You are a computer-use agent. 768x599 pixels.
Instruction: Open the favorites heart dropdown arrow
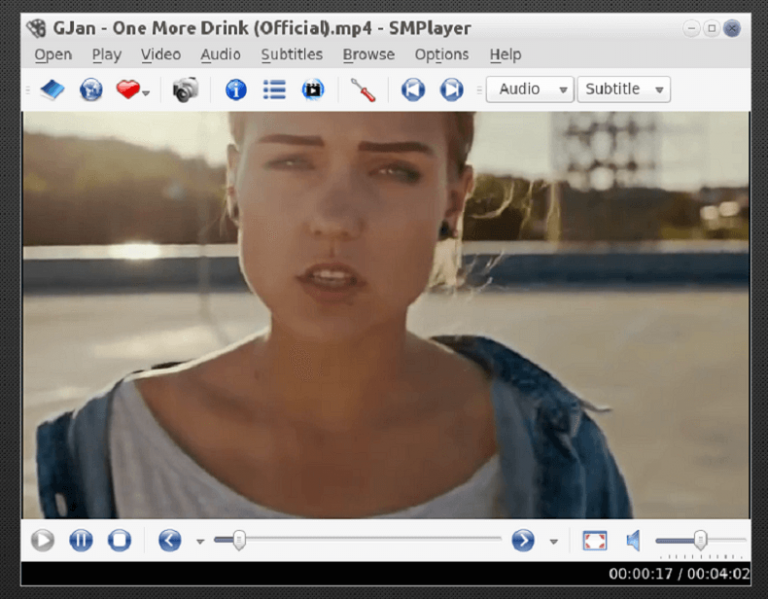click(x=147, y=93)
